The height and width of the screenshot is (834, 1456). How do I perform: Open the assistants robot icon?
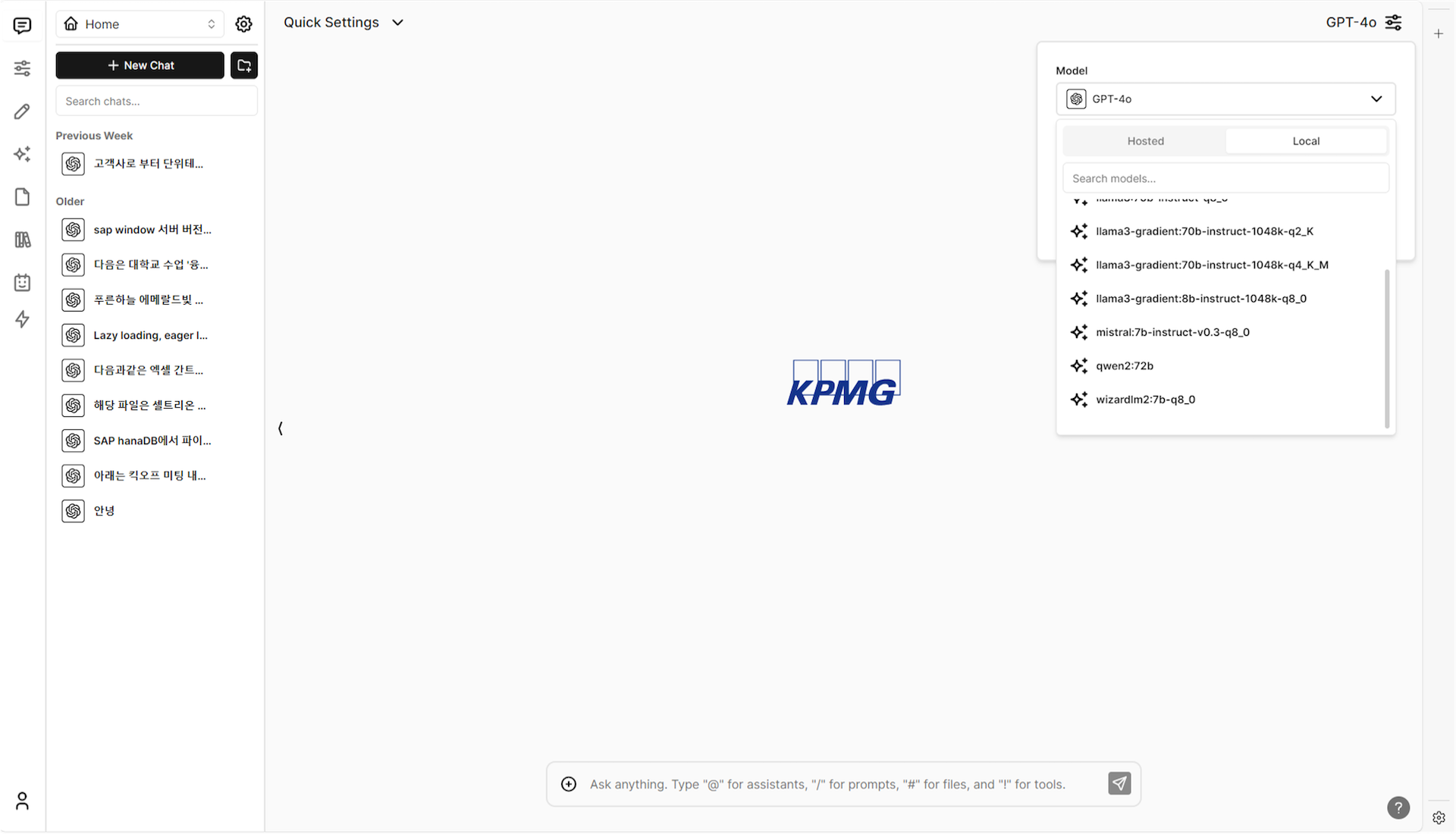pyautogui.click(x=22, y=283)
